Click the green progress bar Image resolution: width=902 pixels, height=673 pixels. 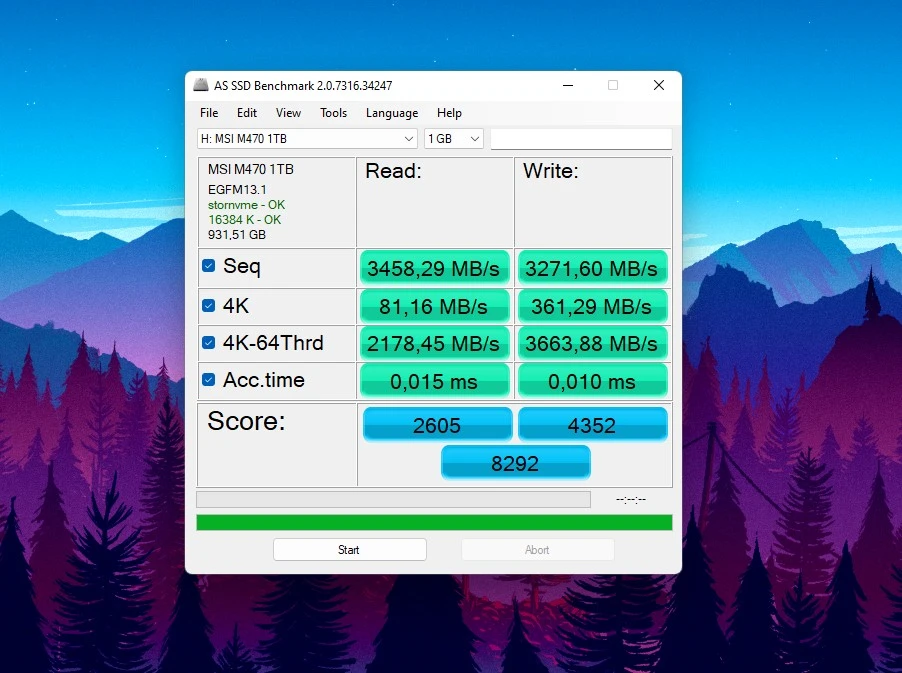(433, 521)
